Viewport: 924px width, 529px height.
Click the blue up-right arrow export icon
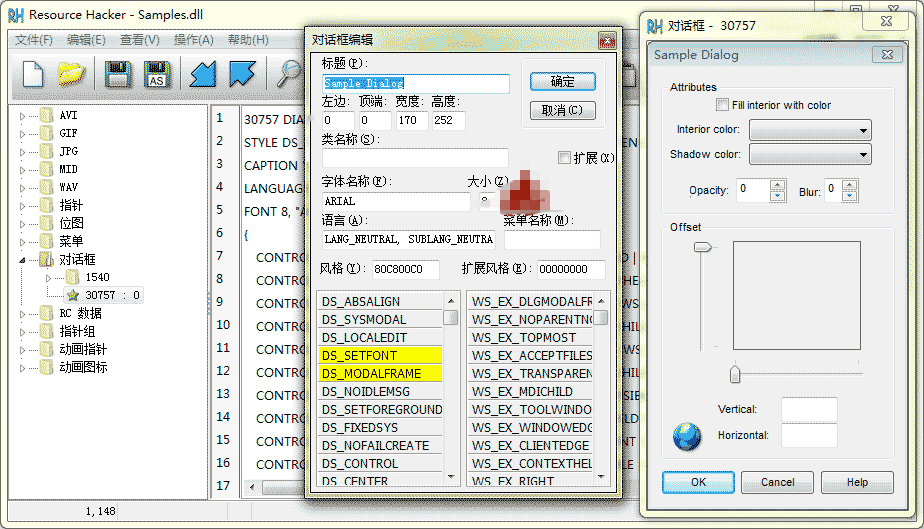point(242,74)
